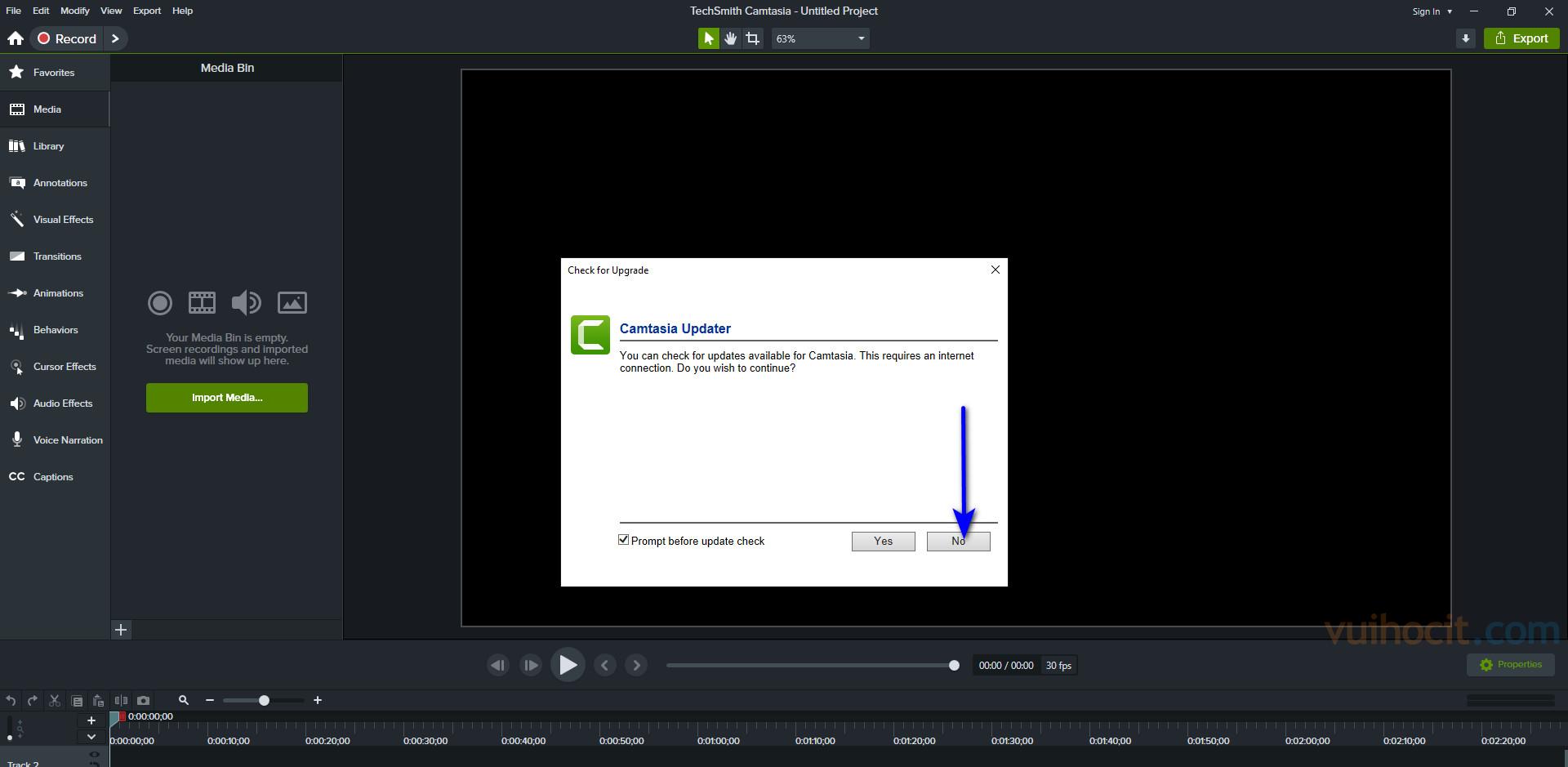1568x767 pixels.
Task: Click the download arrow icon beside Export
Action: point(1465,38)
